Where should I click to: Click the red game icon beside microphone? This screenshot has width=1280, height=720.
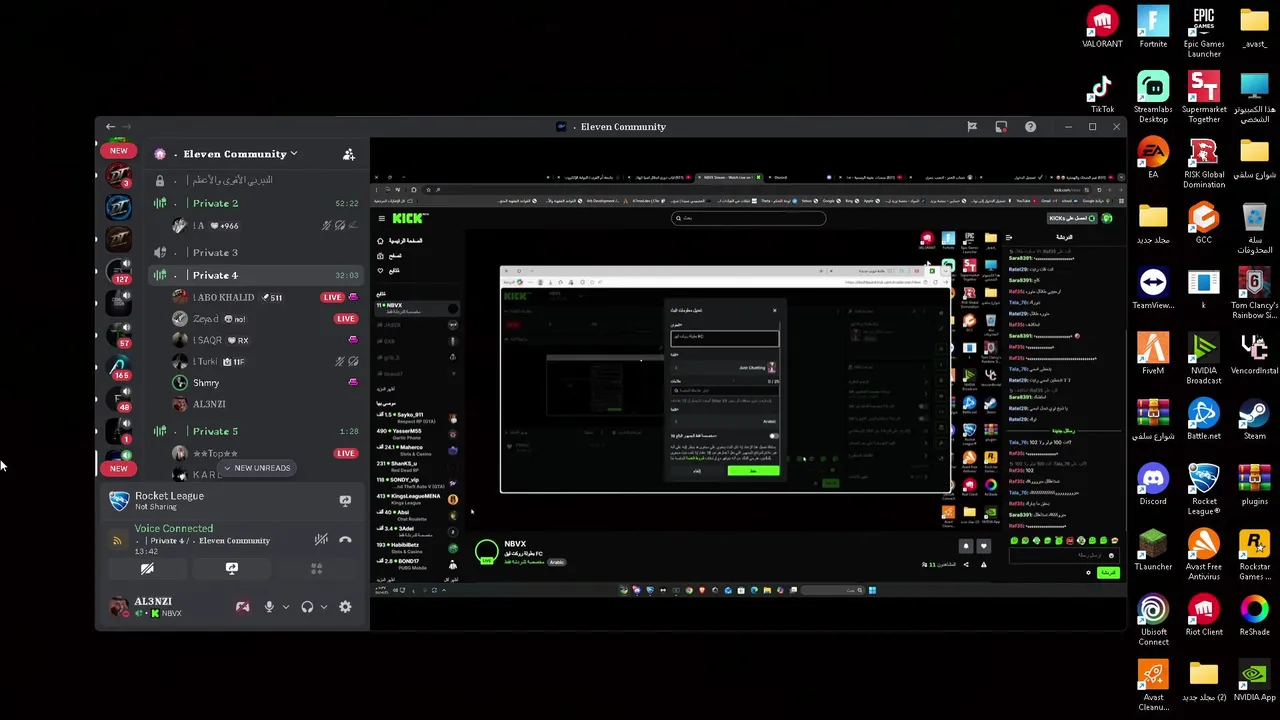pos(242,607)
